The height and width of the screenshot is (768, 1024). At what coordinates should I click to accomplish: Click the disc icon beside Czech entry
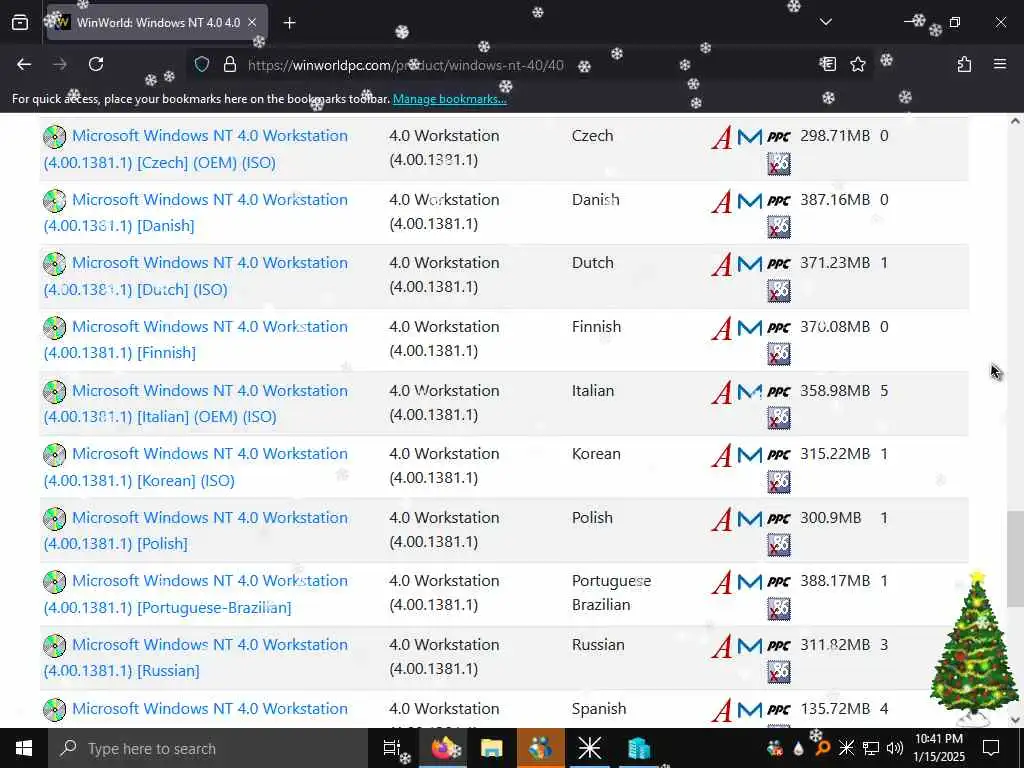tap(55, 136)
